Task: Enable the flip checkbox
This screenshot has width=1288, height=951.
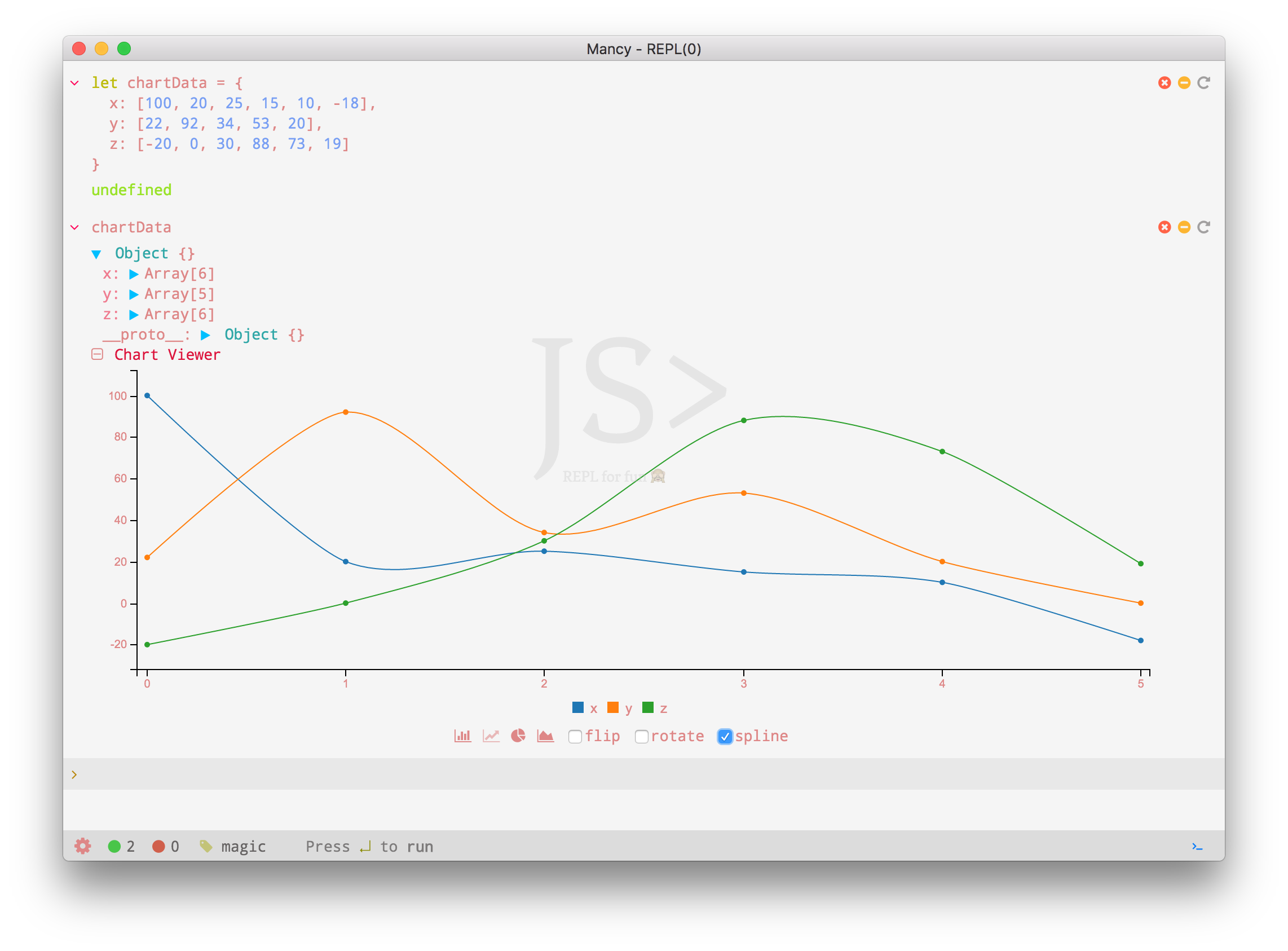Action: tap(575, 737)
